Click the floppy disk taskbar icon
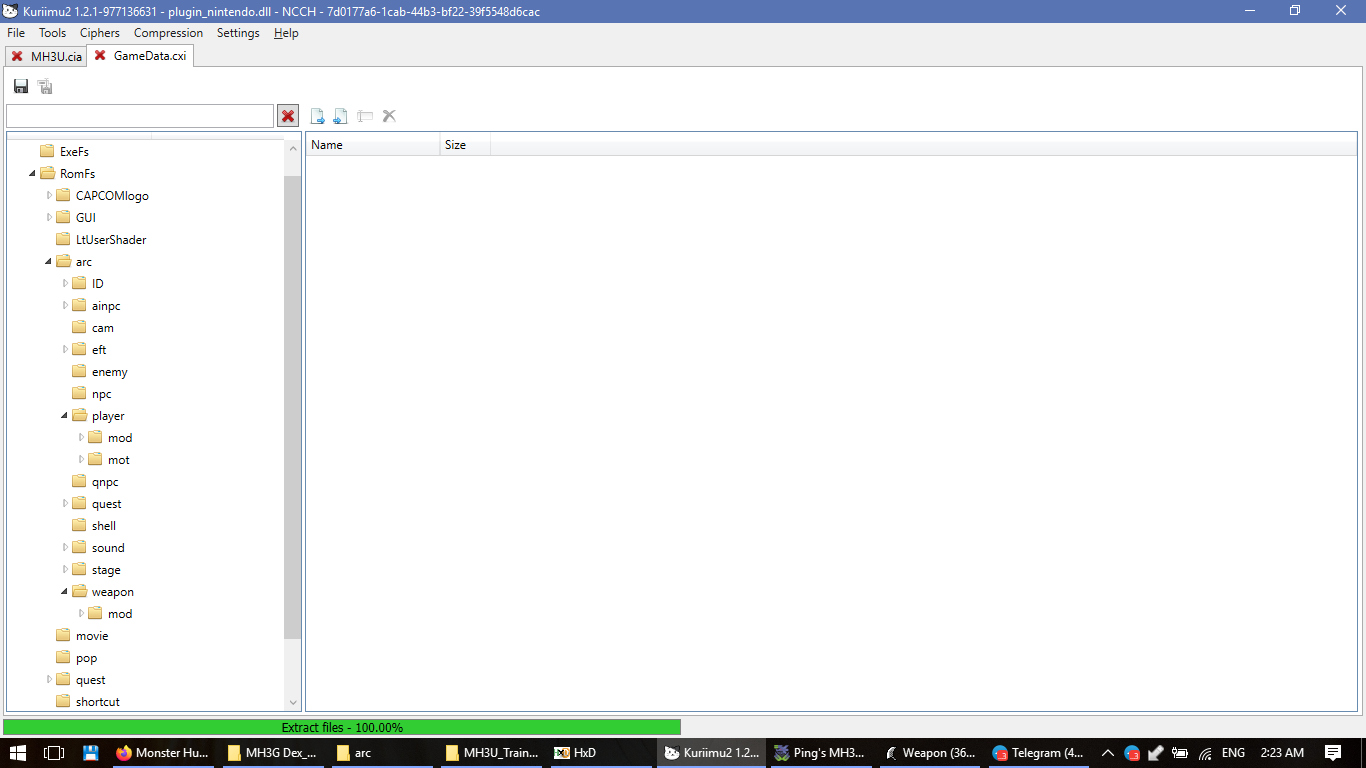The height and width of the screenshot is (768, 1366). tap(90, 753)
